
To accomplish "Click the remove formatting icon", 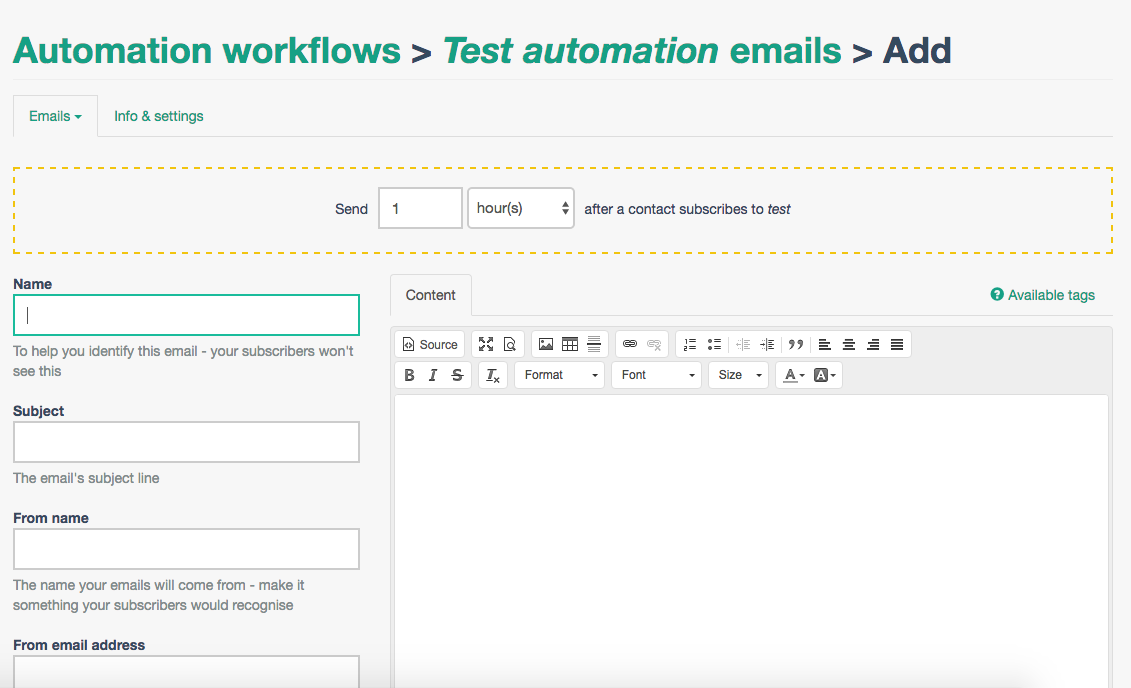I will [x=492, y=375].
